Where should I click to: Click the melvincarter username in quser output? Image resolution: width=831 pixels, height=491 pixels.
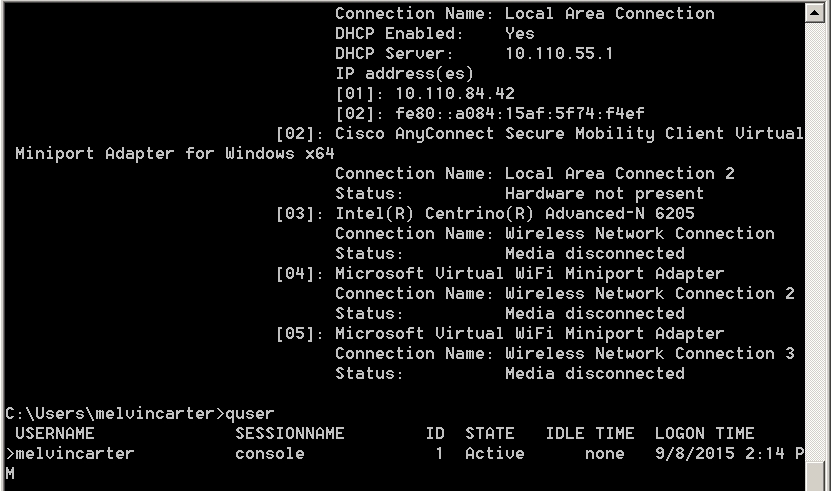[75, 453]
